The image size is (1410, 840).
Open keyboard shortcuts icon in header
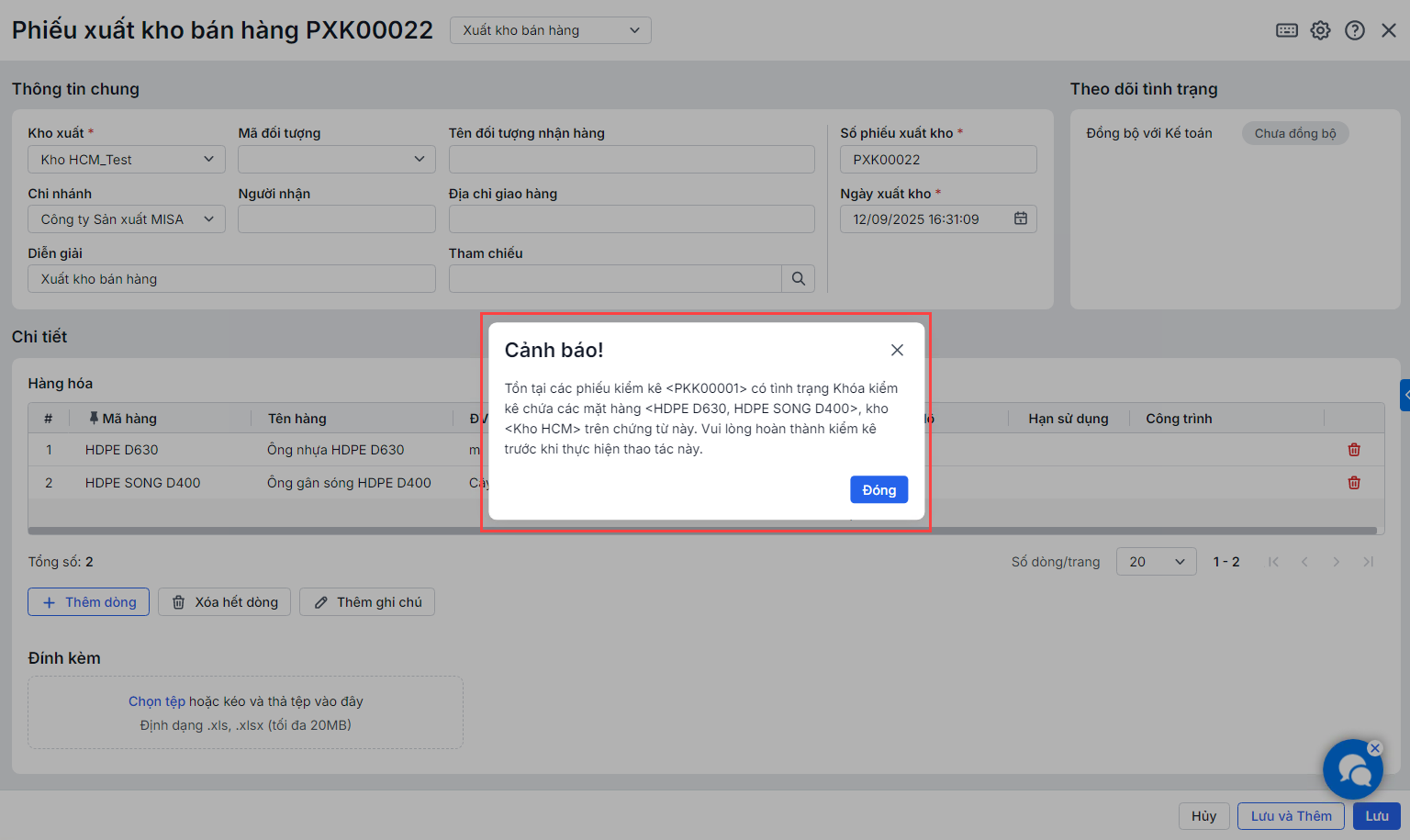click(x=1287, y=30)
